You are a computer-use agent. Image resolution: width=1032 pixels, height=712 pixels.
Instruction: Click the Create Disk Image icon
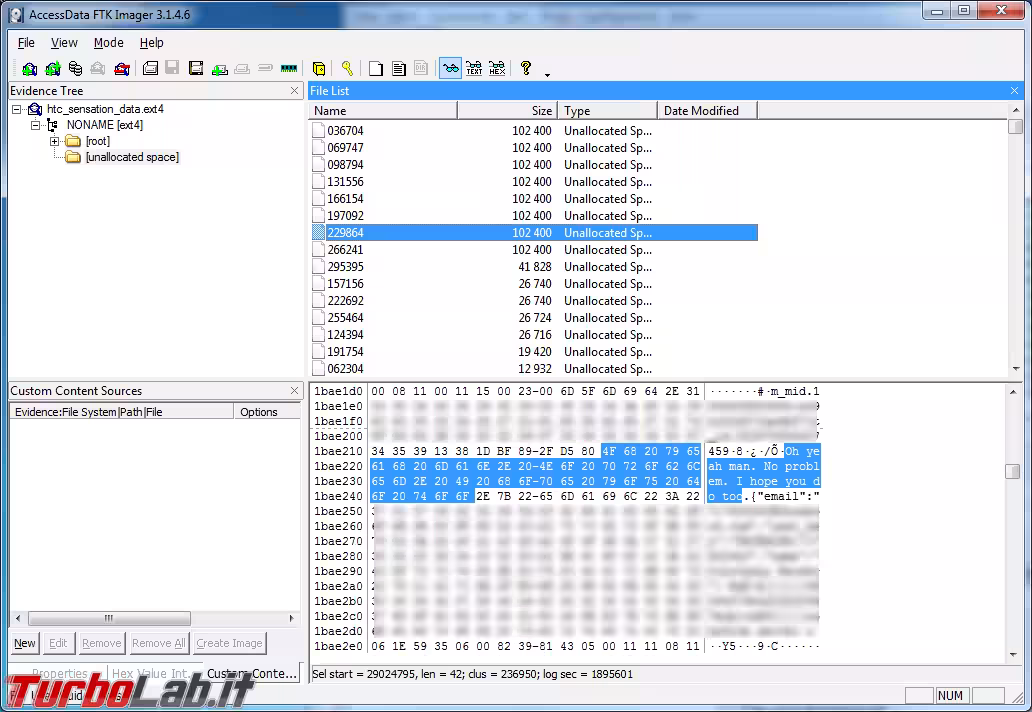click(149, 68)
